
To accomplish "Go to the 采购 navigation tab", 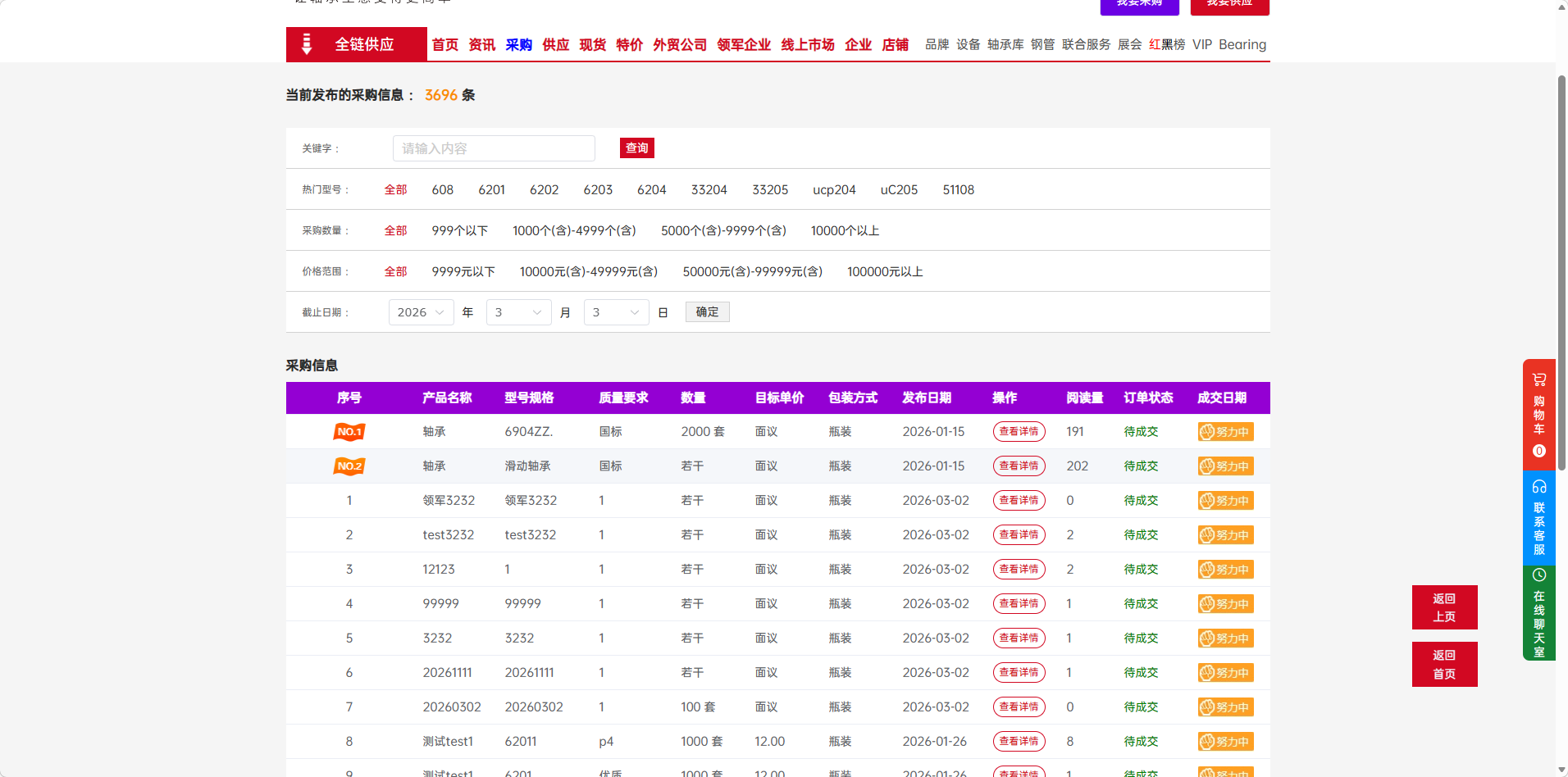I will [518, 44].
